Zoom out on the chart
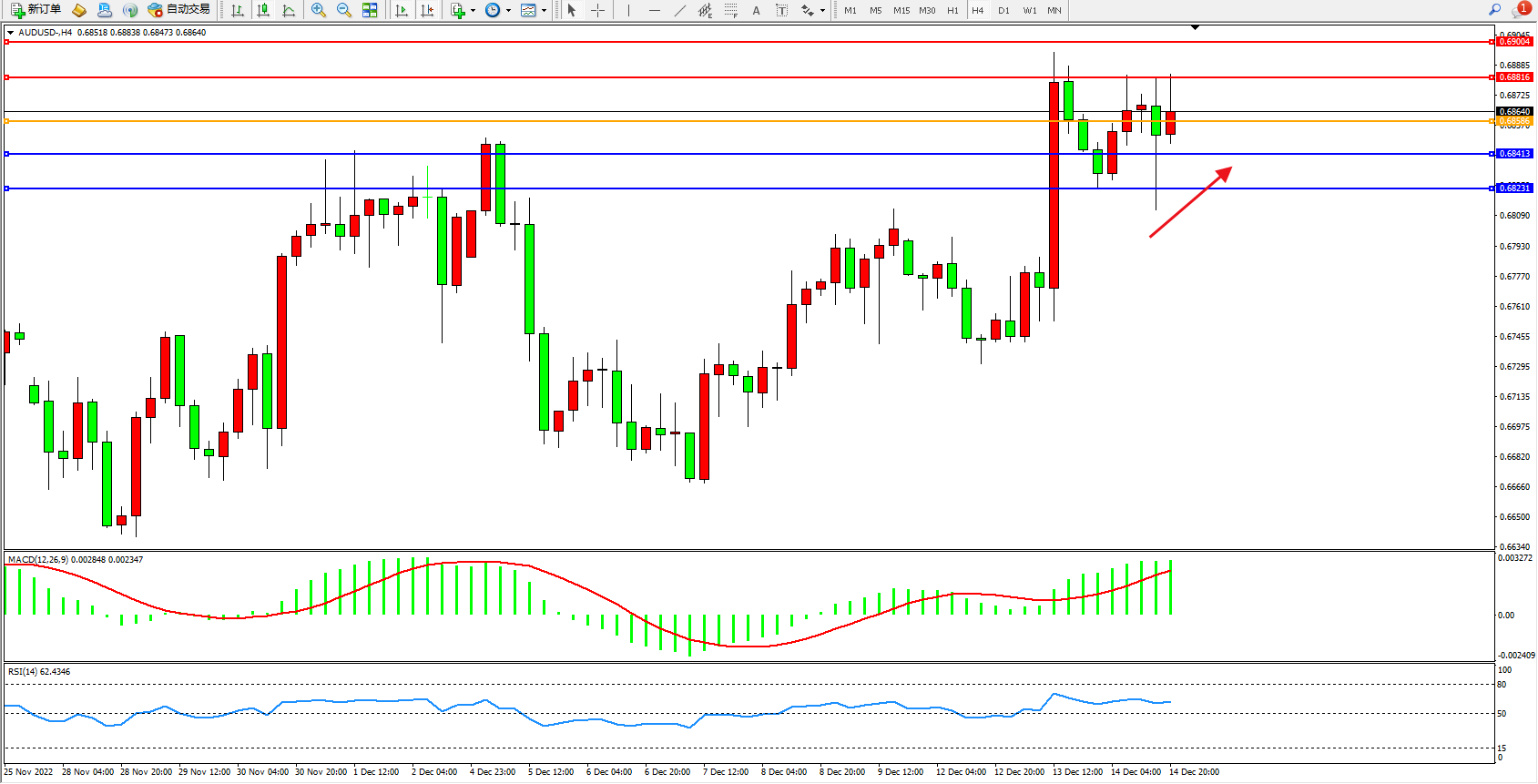The width and height of the screenshot is (1538, 784). [x=344, y=10]
